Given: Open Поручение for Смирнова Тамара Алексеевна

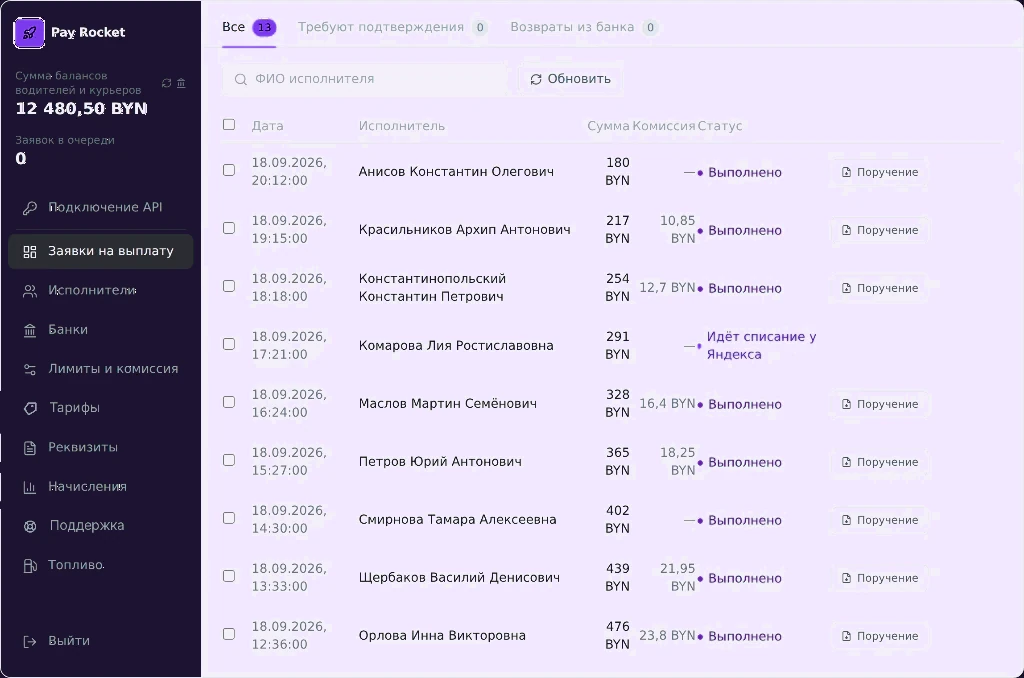Looking at the screenshot, I should click(x=880, y=521).
